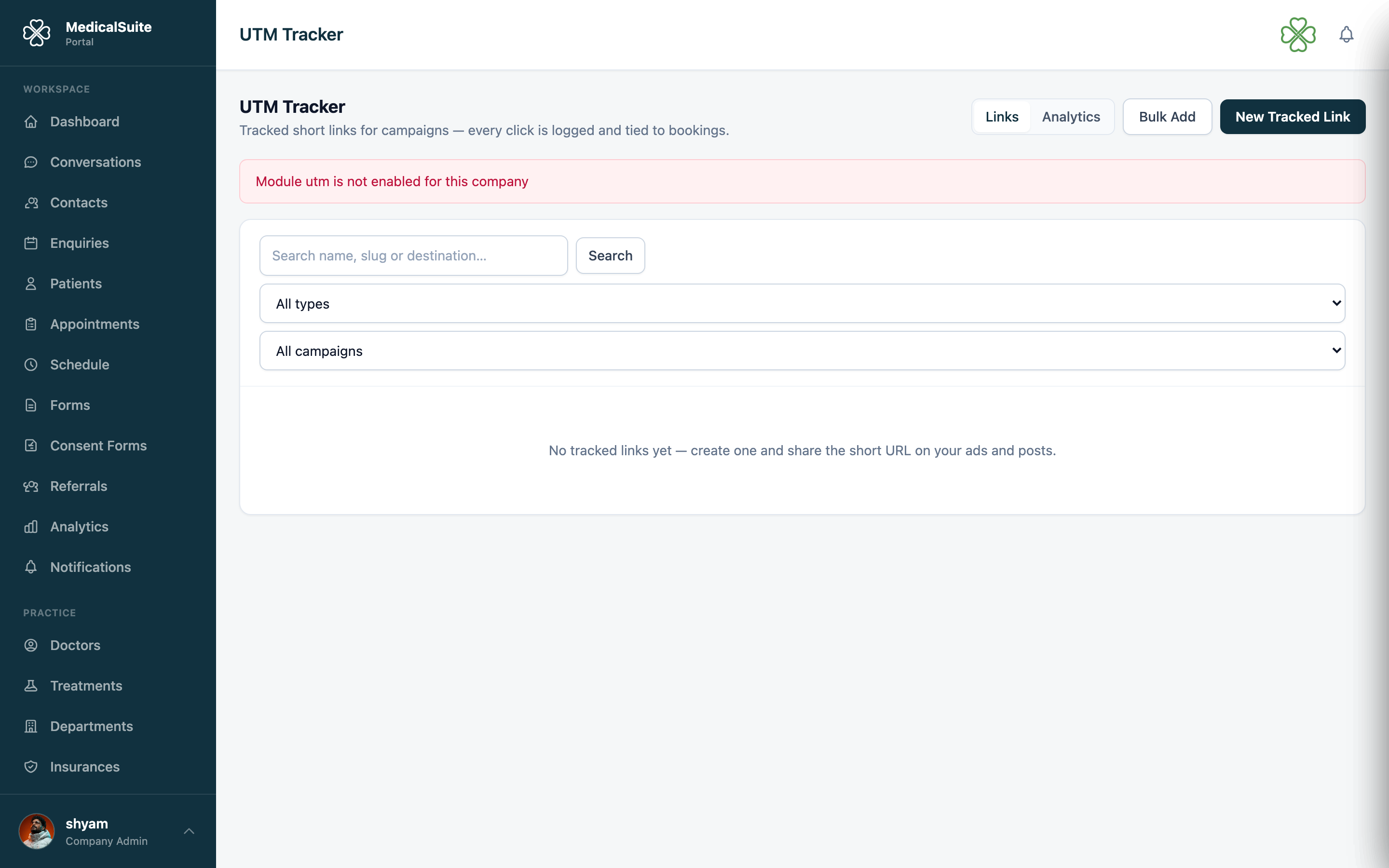Image resolution: width=1389 pixels, height=868 pixels.
Task: Open the header notification bell
Action: click(x=1346, y=34)
